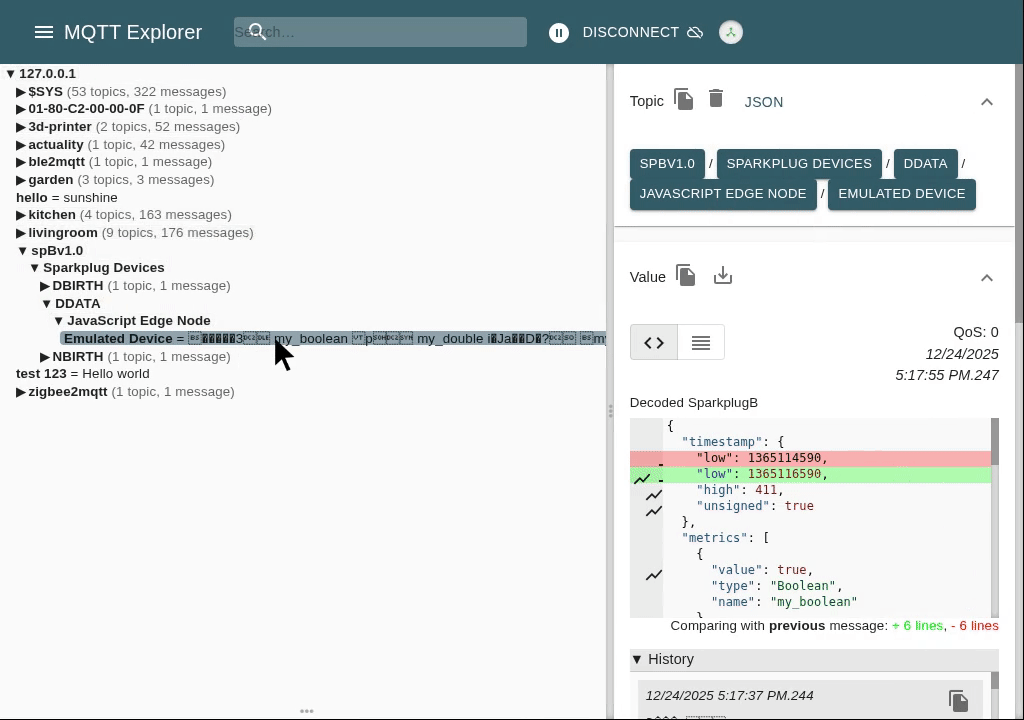Image resolution: width=1024 pixels, height=720 pixels.
Task: Collapse the Value panel with its chevron
Action: click(x=987, y=277)
